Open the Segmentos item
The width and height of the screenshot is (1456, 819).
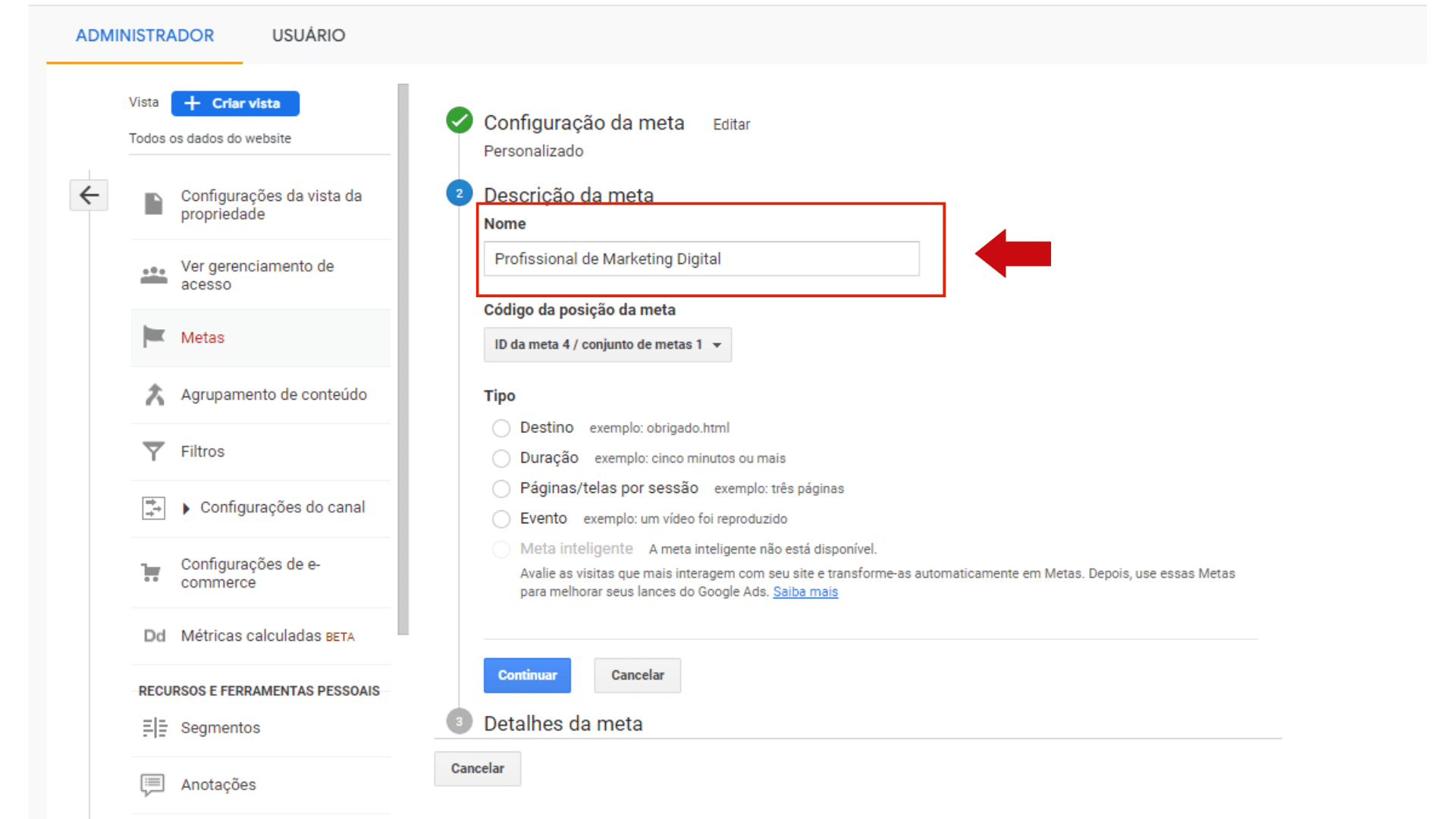click(221, 727)
